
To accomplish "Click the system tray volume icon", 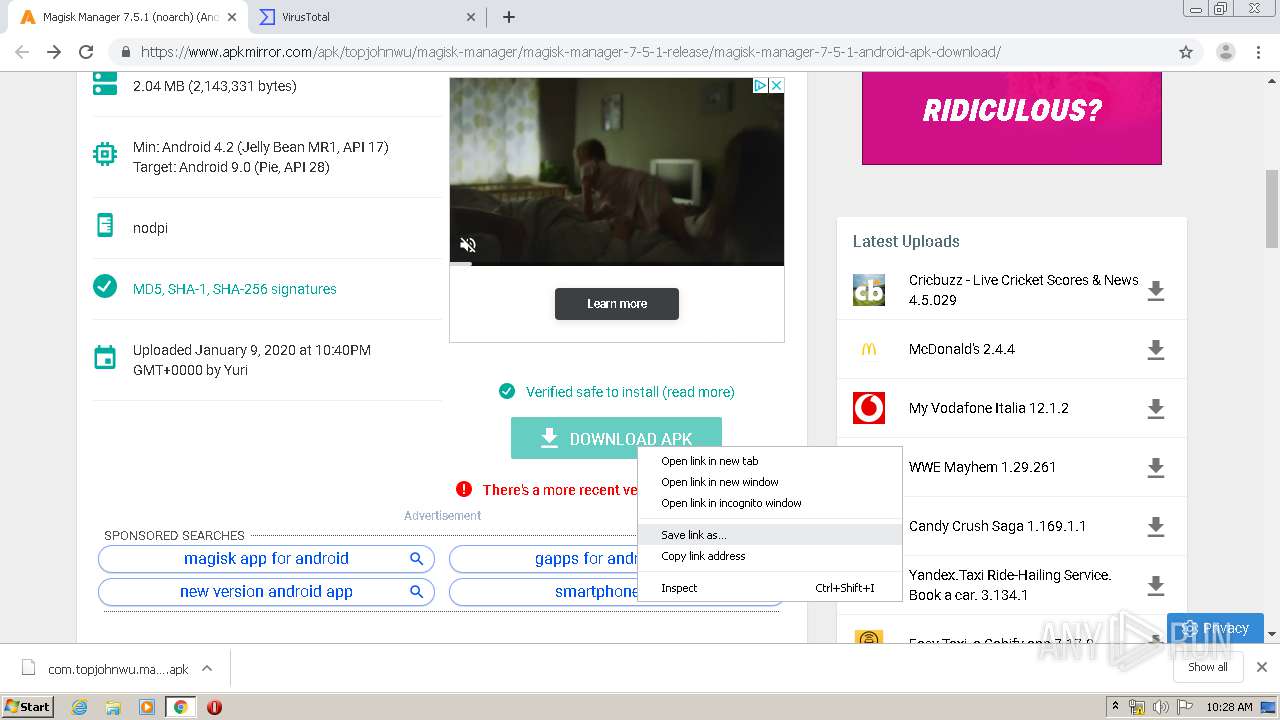I will pos(1161,707).
